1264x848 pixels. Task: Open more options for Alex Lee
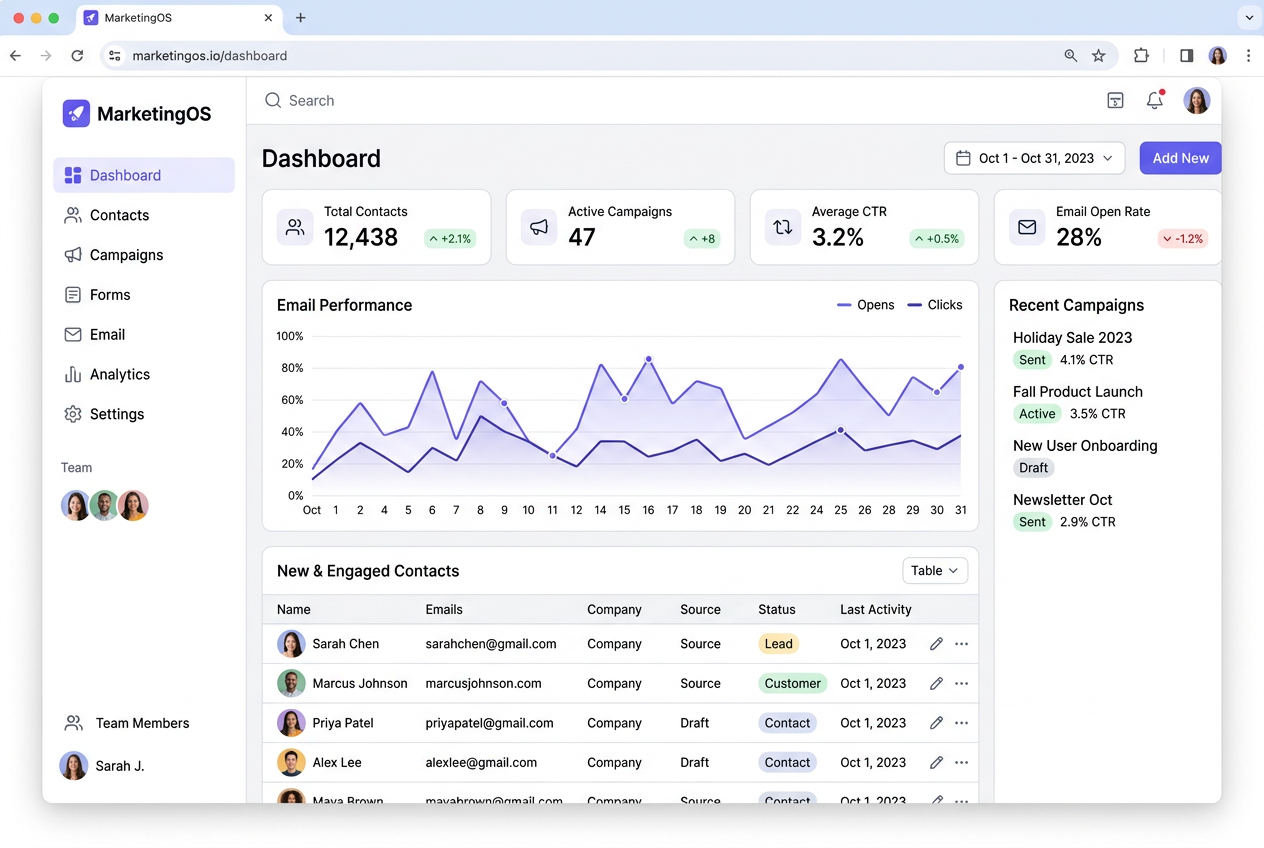(961, 762)
